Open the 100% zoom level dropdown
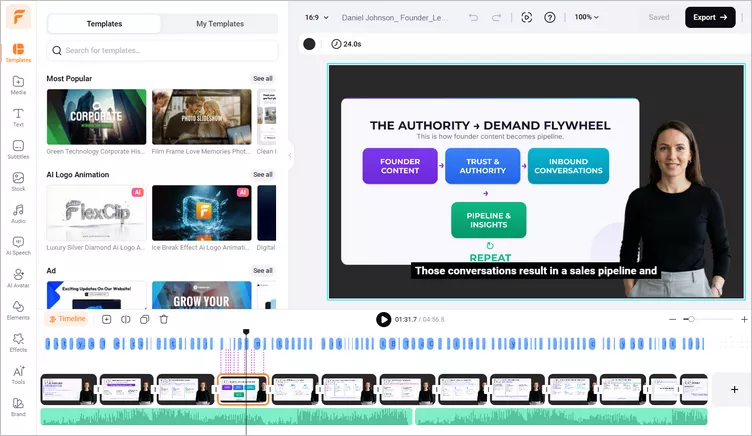 pyautogui.click(x=587, y=17)
